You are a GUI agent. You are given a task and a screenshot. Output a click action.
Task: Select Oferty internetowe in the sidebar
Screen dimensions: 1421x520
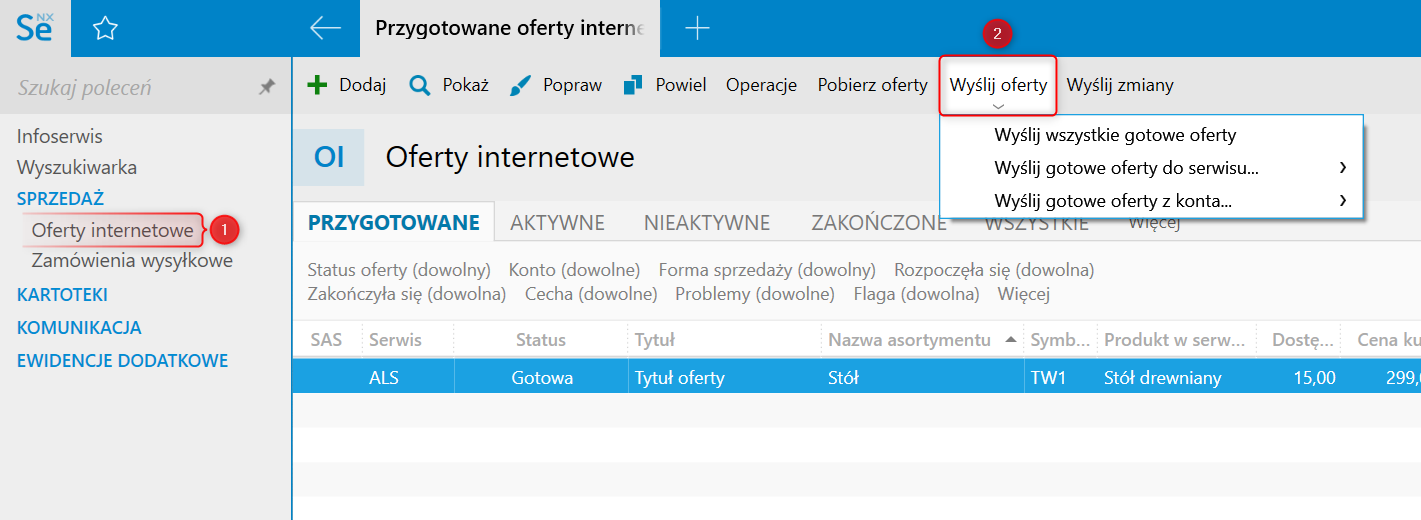(112, 230)
